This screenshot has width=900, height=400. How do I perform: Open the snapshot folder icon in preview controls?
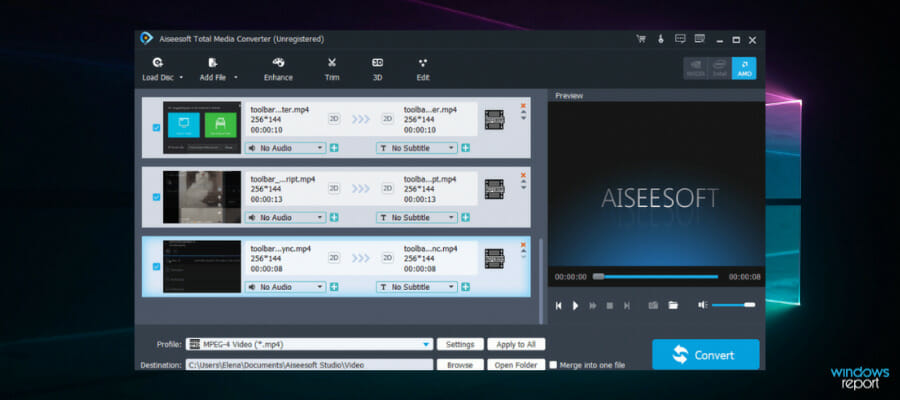673,305
